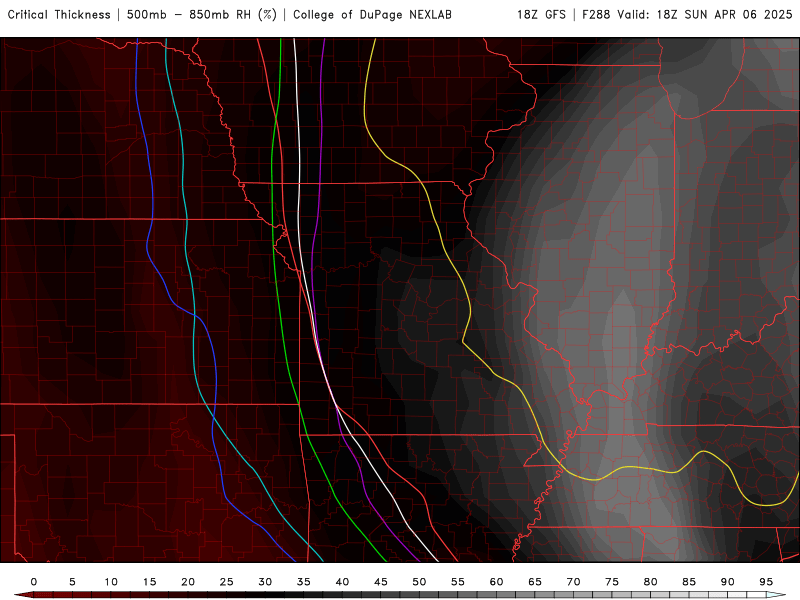Click "College of DuPage NEXLAB" text
Image resolution: width=800 pixels, height=600 pixels.
tap(372, 15)
